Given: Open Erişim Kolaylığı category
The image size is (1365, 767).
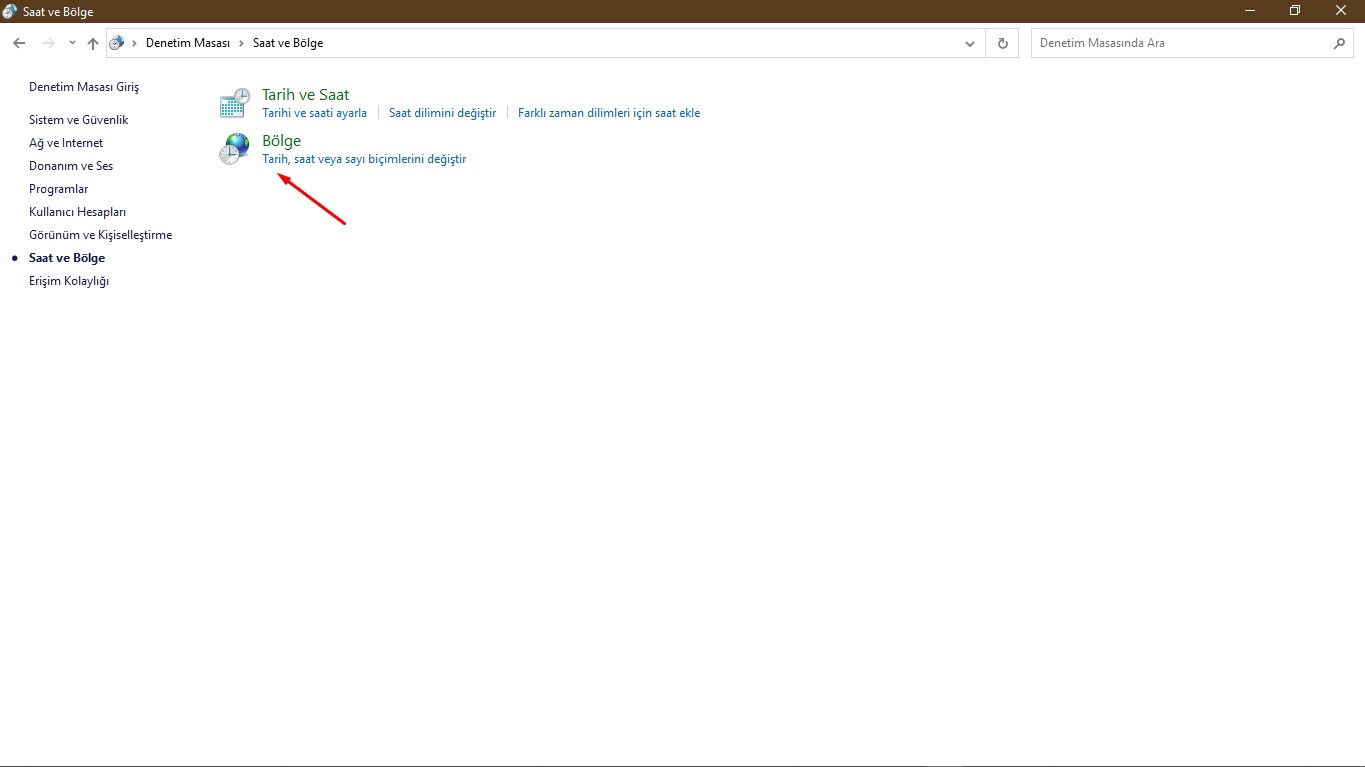Looking at the screenshot, I should (69, 281).
